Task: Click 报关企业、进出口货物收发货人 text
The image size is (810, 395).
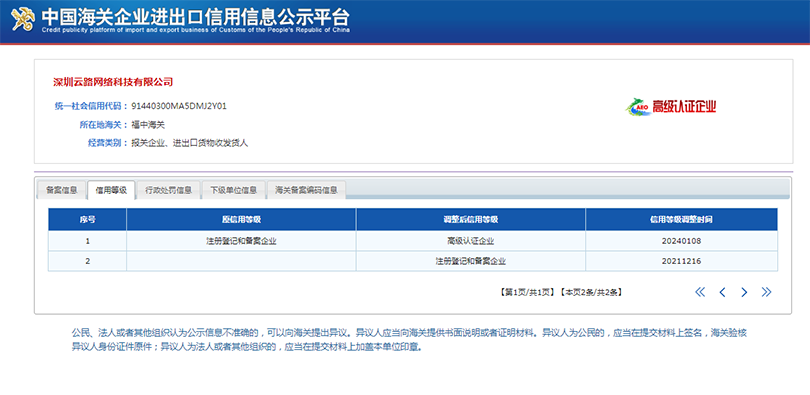Action: 190,143
